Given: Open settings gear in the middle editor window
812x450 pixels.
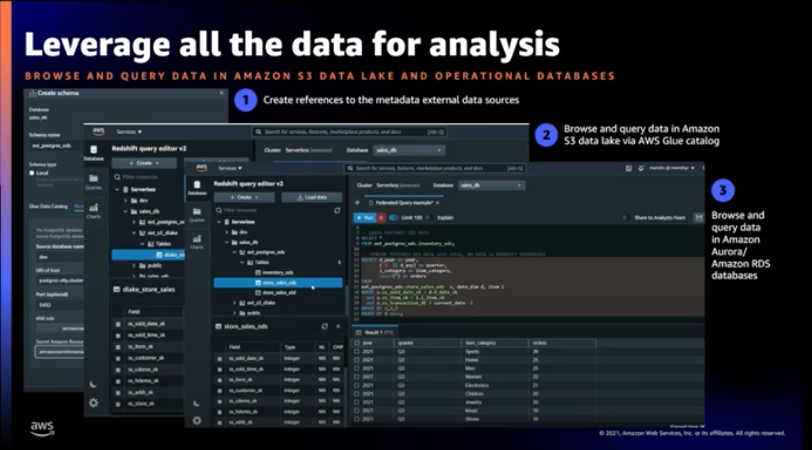Looking at the screenshot, I should coord(93,402).
